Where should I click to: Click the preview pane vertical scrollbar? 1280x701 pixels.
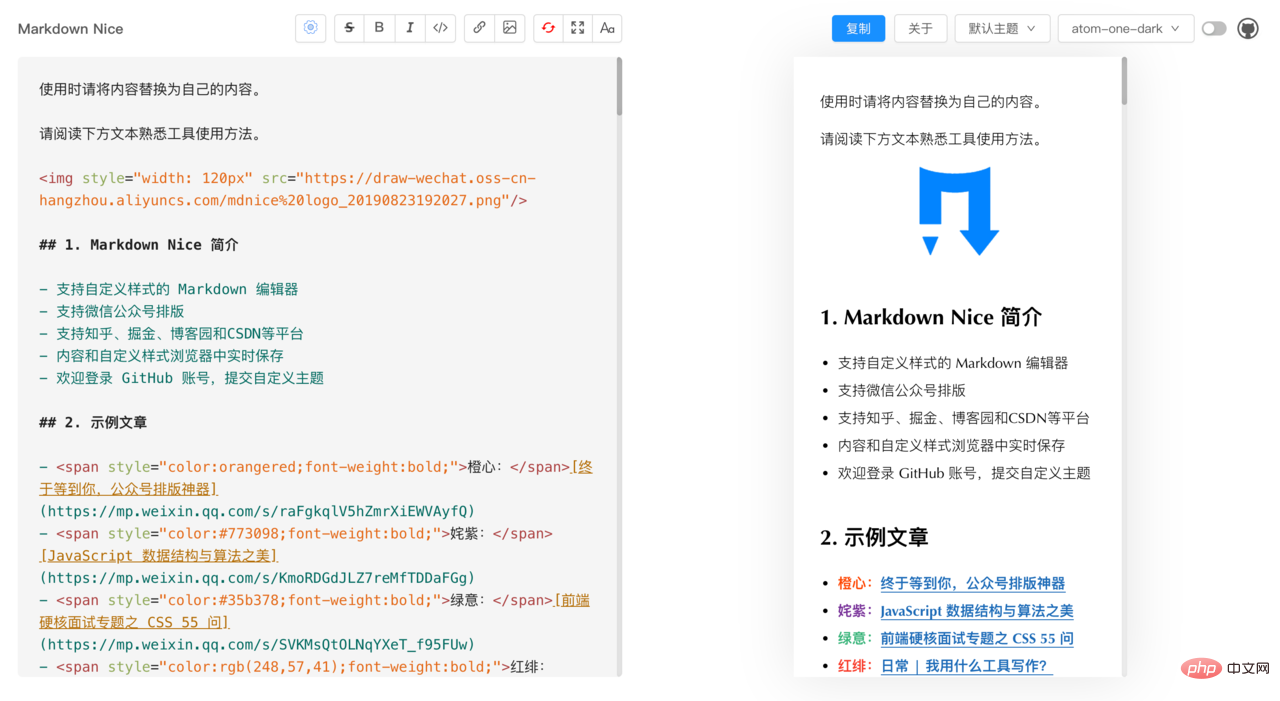coord(1124,81)
